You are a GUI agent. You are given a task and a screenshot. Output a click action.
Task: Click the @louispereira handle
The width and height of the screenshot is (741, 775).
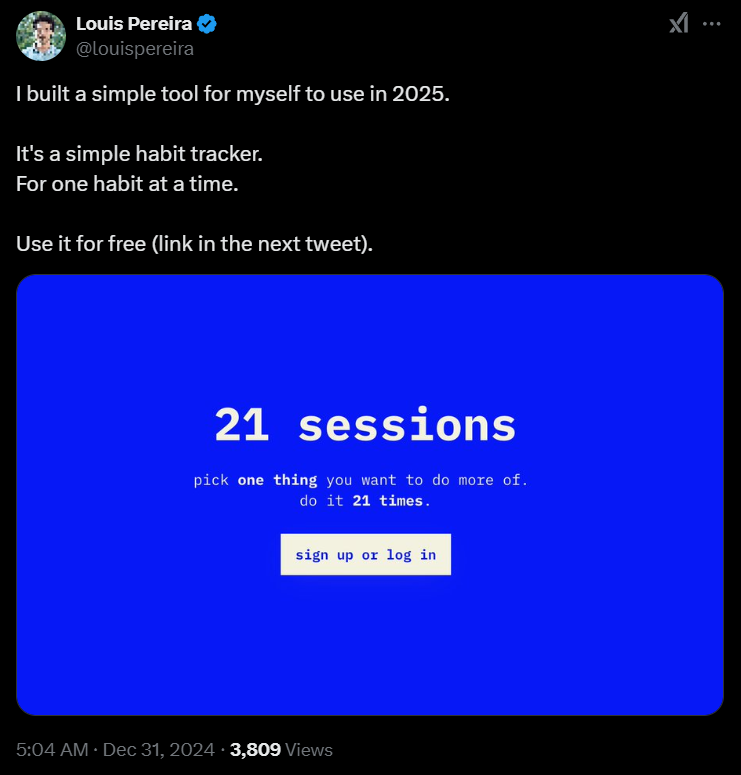pyautogui.click(x=134, y=48)
